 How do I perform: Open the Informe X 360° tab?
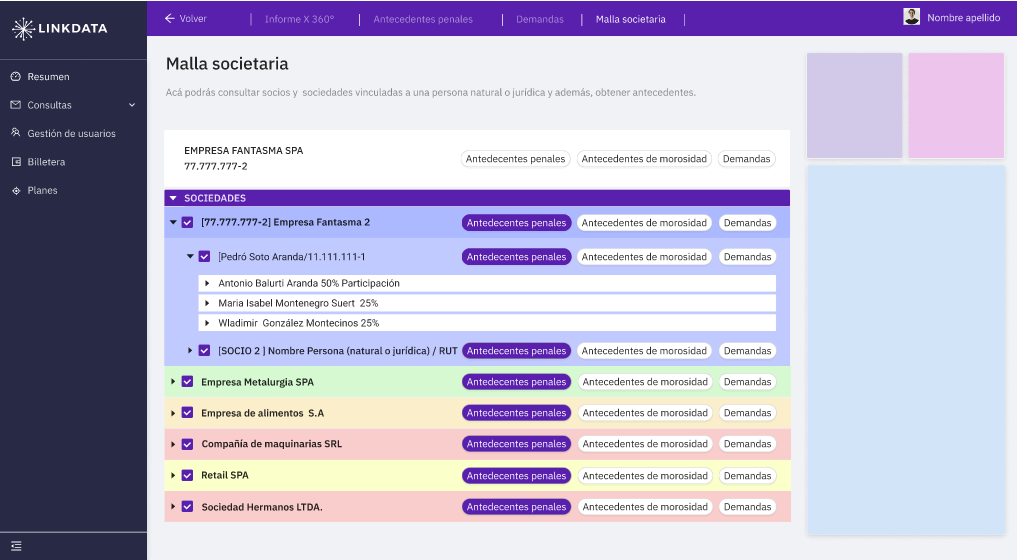pyautogui.click(x=299, y=19)
